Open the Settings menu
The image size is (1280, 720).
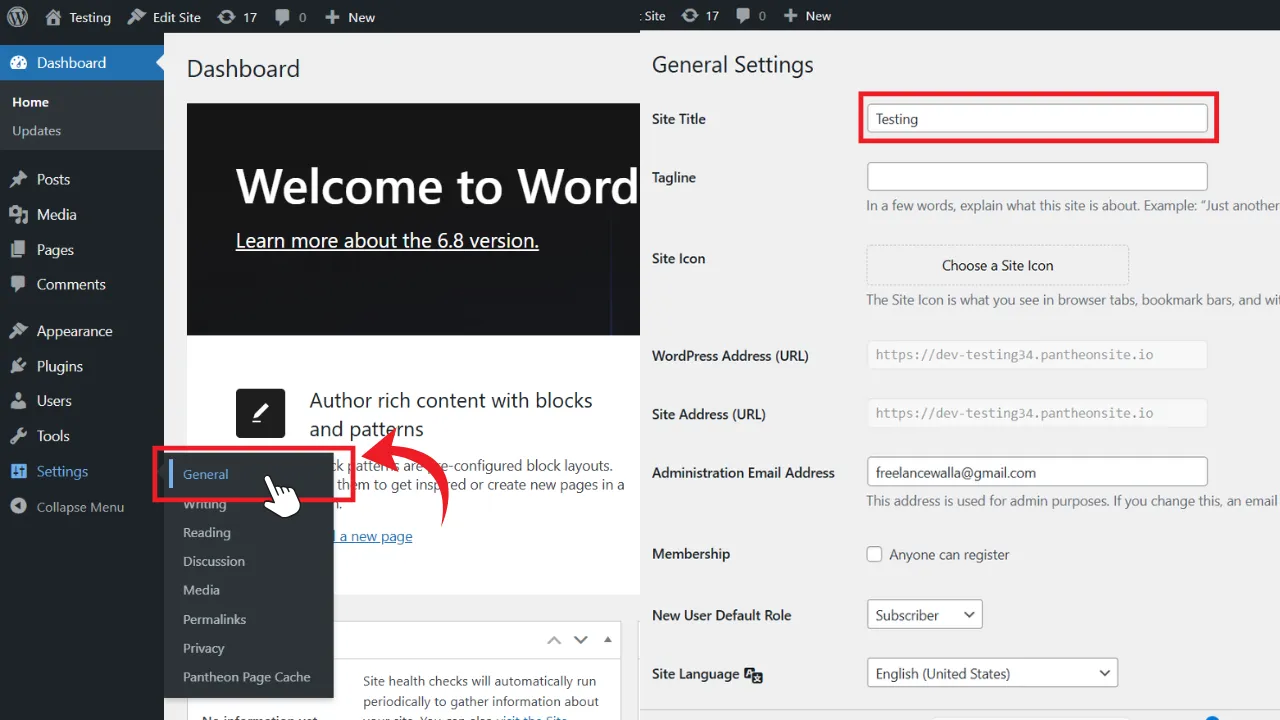pyautogui.click(x=62, y=471)
